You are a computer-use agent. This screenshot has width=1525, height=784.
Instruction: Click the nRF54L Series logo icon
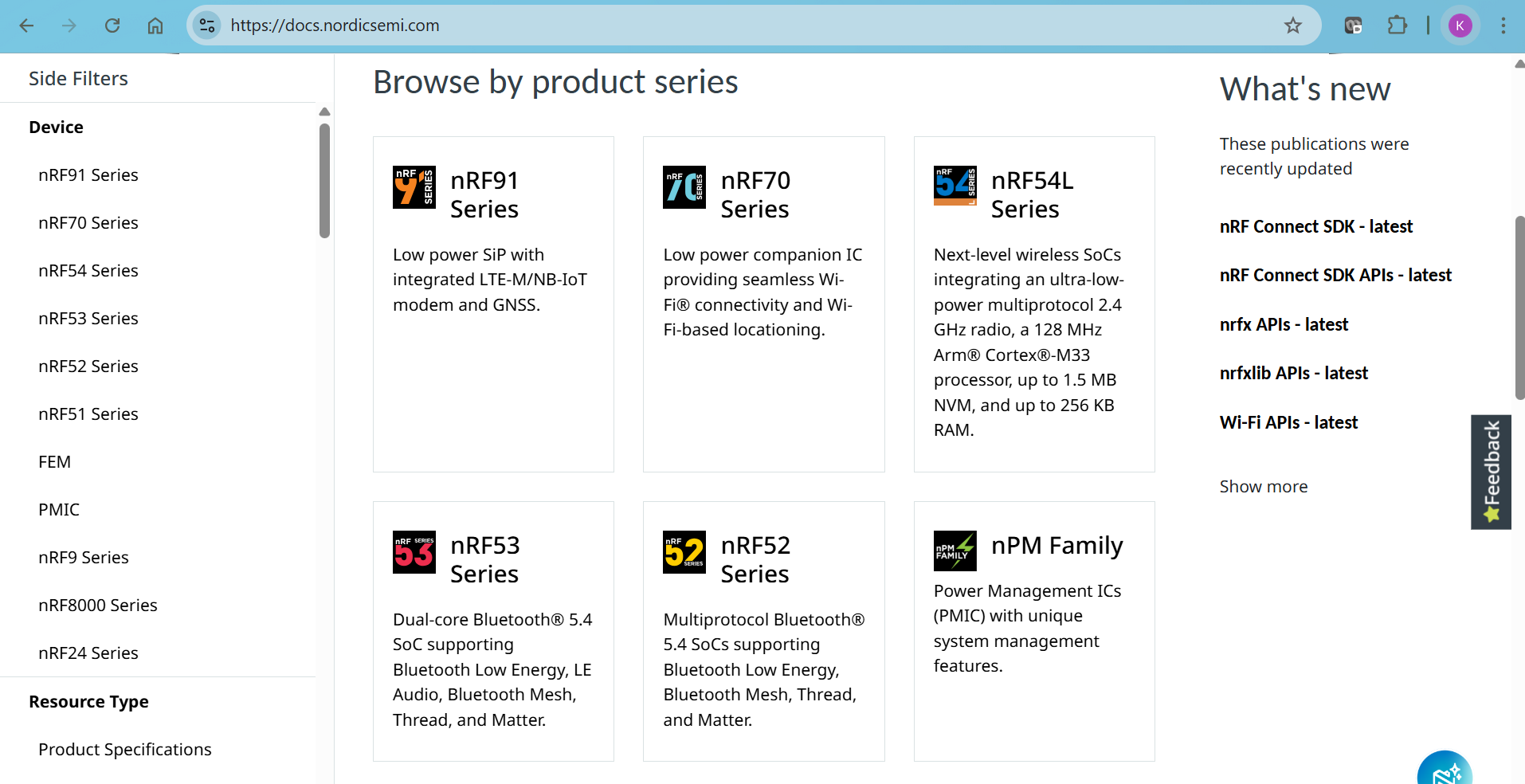955,186
